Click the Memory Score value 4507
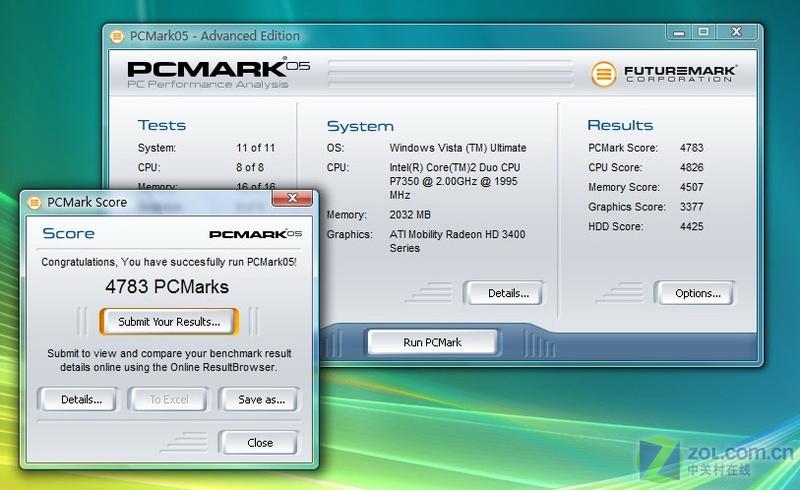 pos(692,187)
